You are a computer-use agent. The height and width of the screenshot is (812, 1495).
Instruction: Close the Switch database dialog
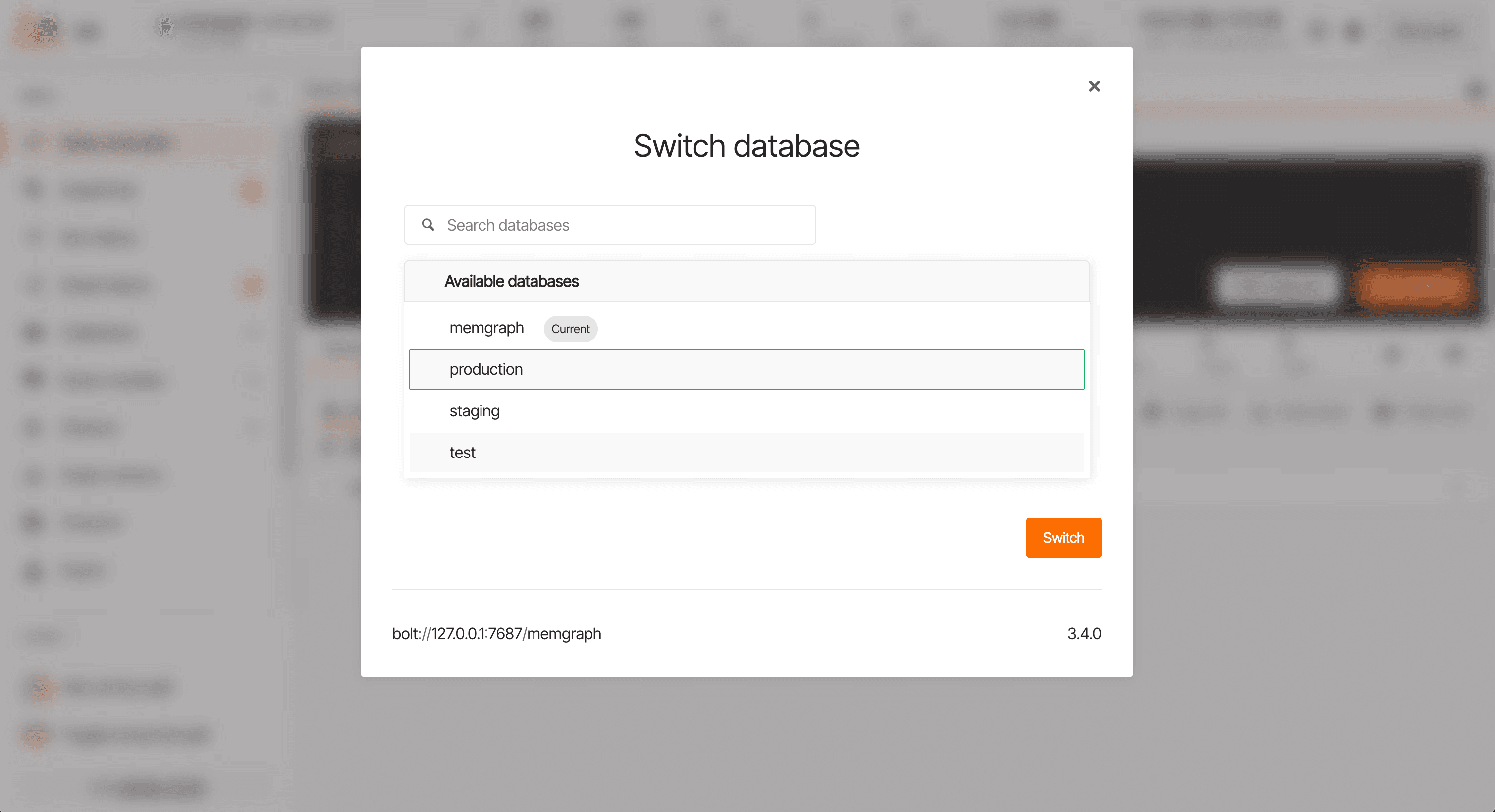1094,86
